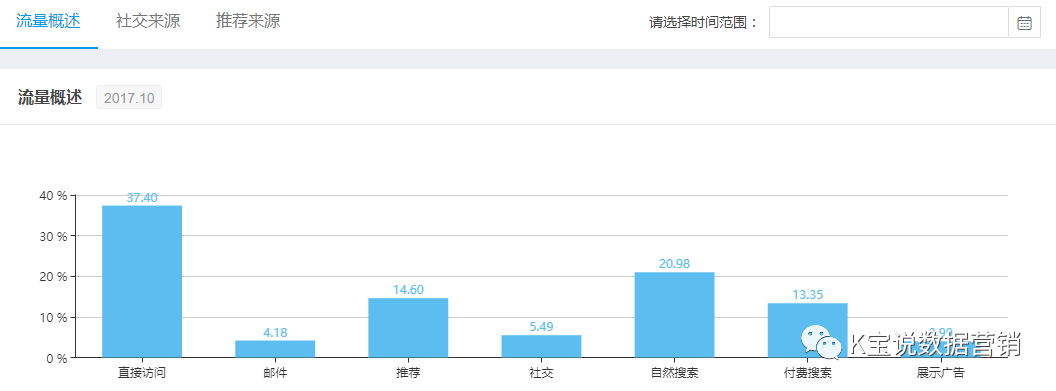Select the 自然搜索 bar showing 20.98
Viewport: 1056px width, 391px height.
(674, 315)
